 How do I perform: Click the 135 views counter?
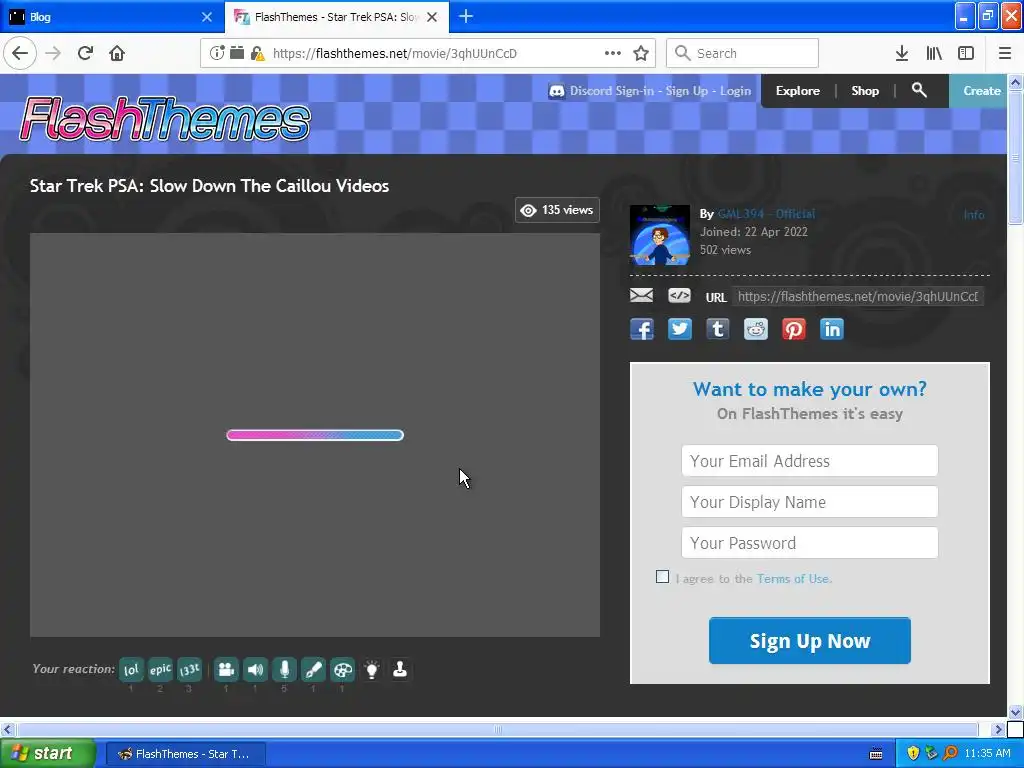(x=557, y=210)
